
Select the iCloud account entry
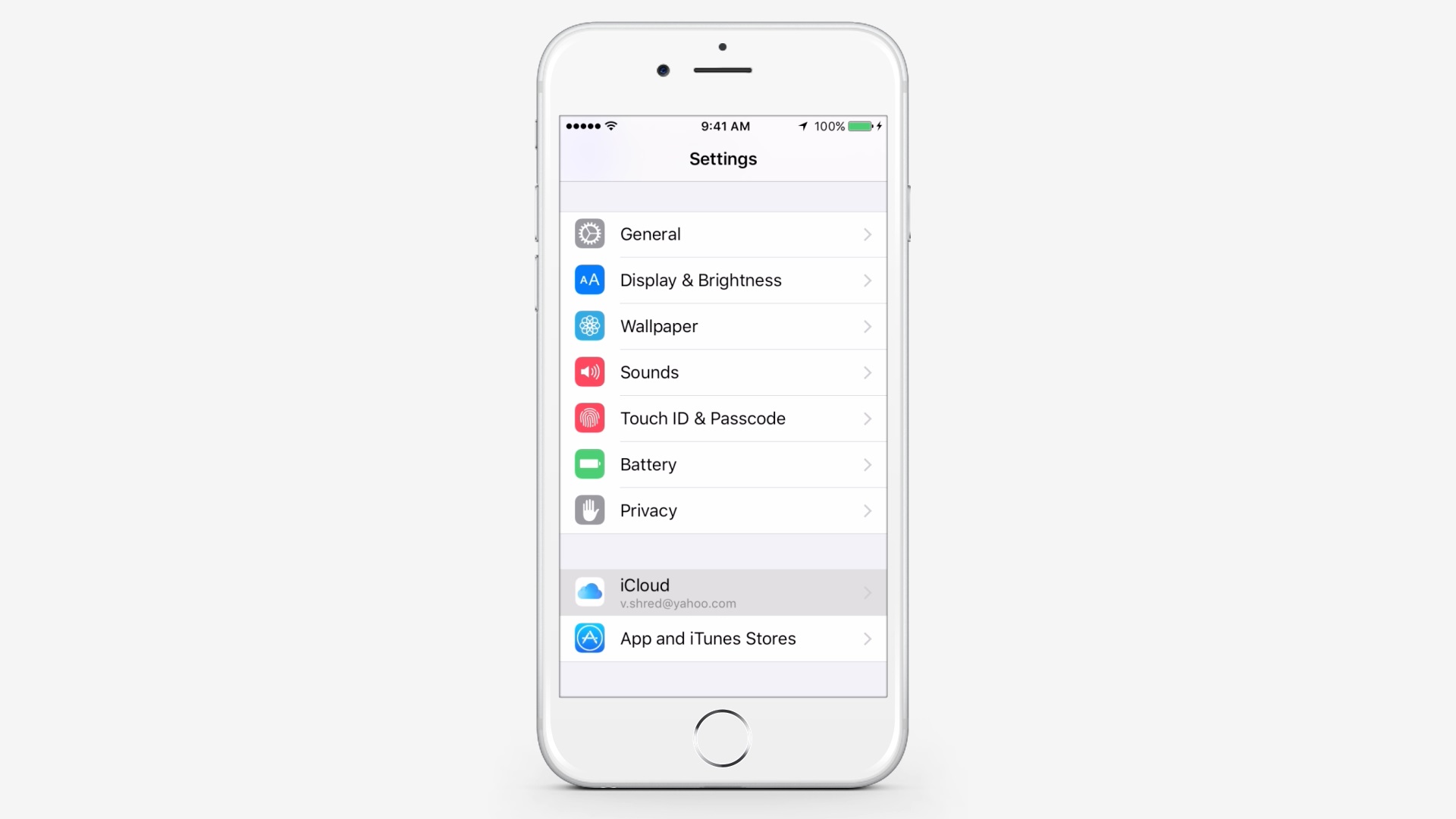point(723,592)
